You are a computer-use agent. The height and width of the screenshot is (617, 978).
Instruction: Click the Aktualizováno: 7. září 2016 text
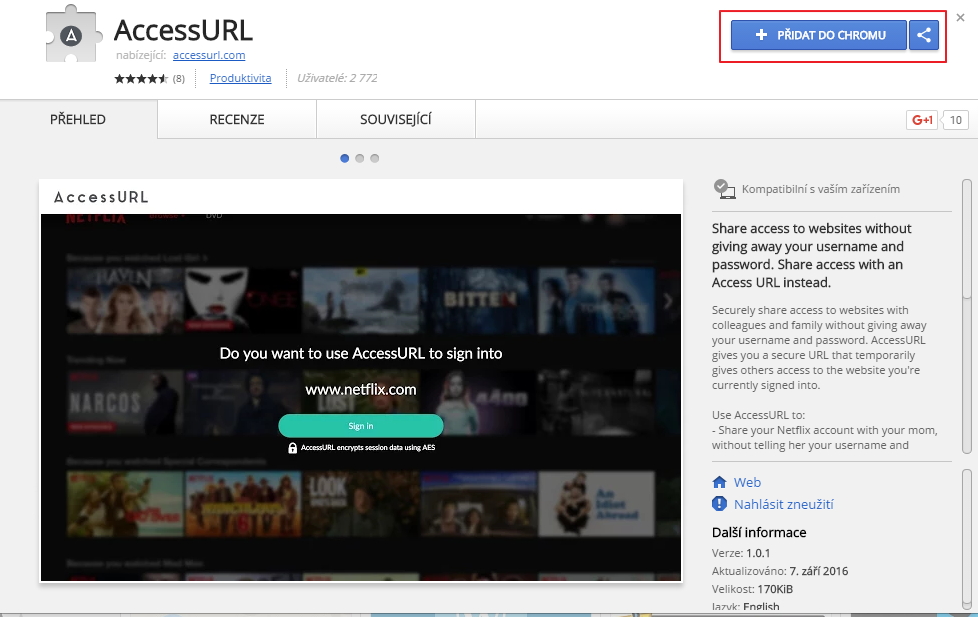tap(780, 571)
